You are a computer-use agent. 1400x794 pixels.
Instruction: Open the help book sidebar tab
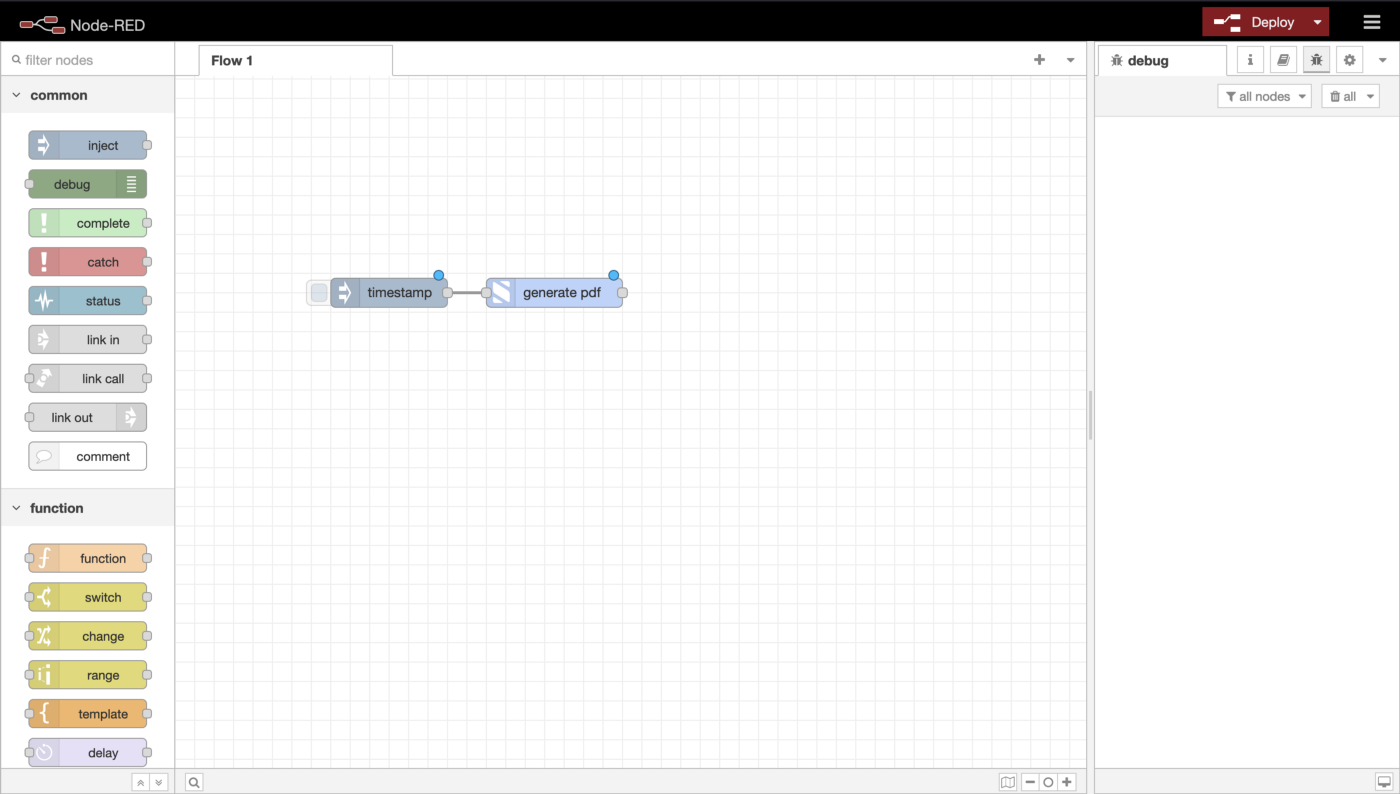click(x=1283, y=60)
